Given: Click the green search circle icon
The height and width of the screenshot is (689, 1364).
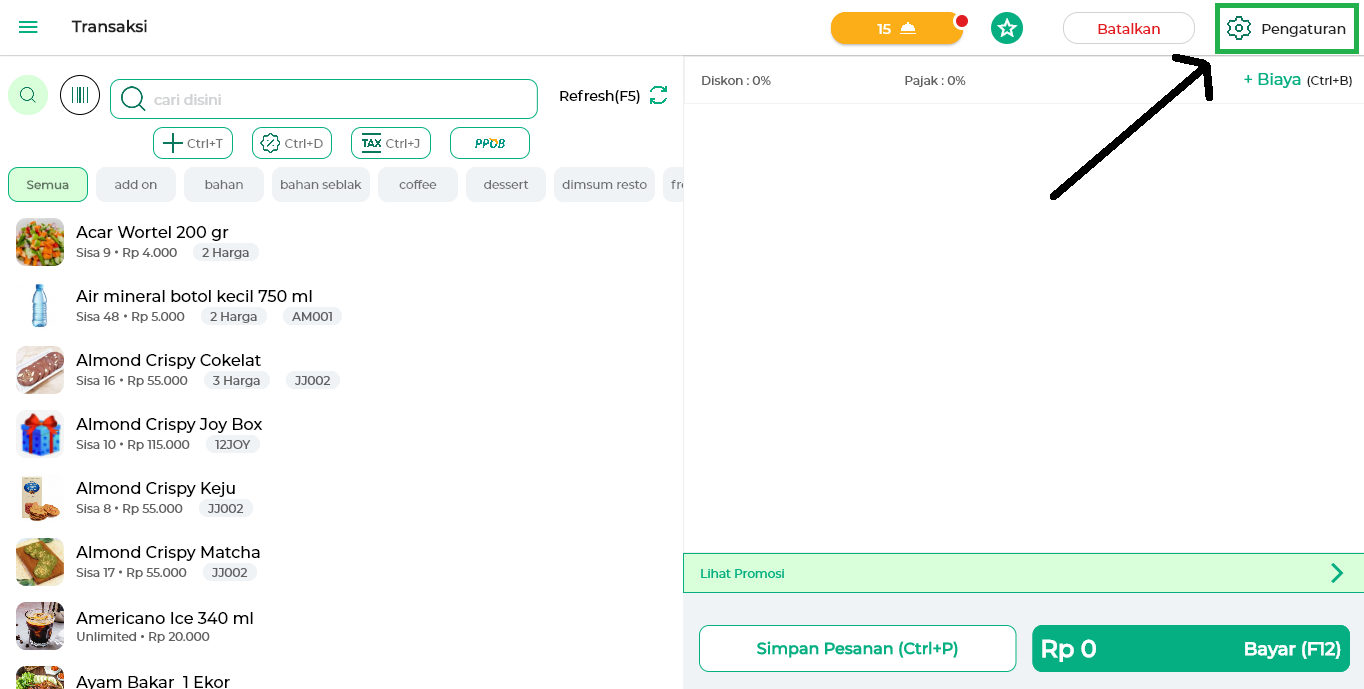Looking at the screenshot, I should 28,95.
